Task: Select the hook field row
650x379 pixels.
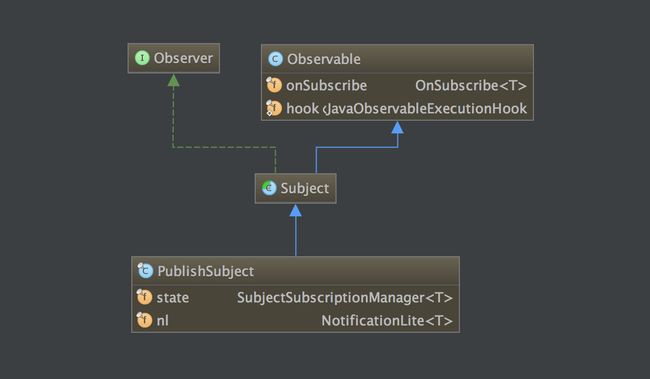Action: pos(397,108)
